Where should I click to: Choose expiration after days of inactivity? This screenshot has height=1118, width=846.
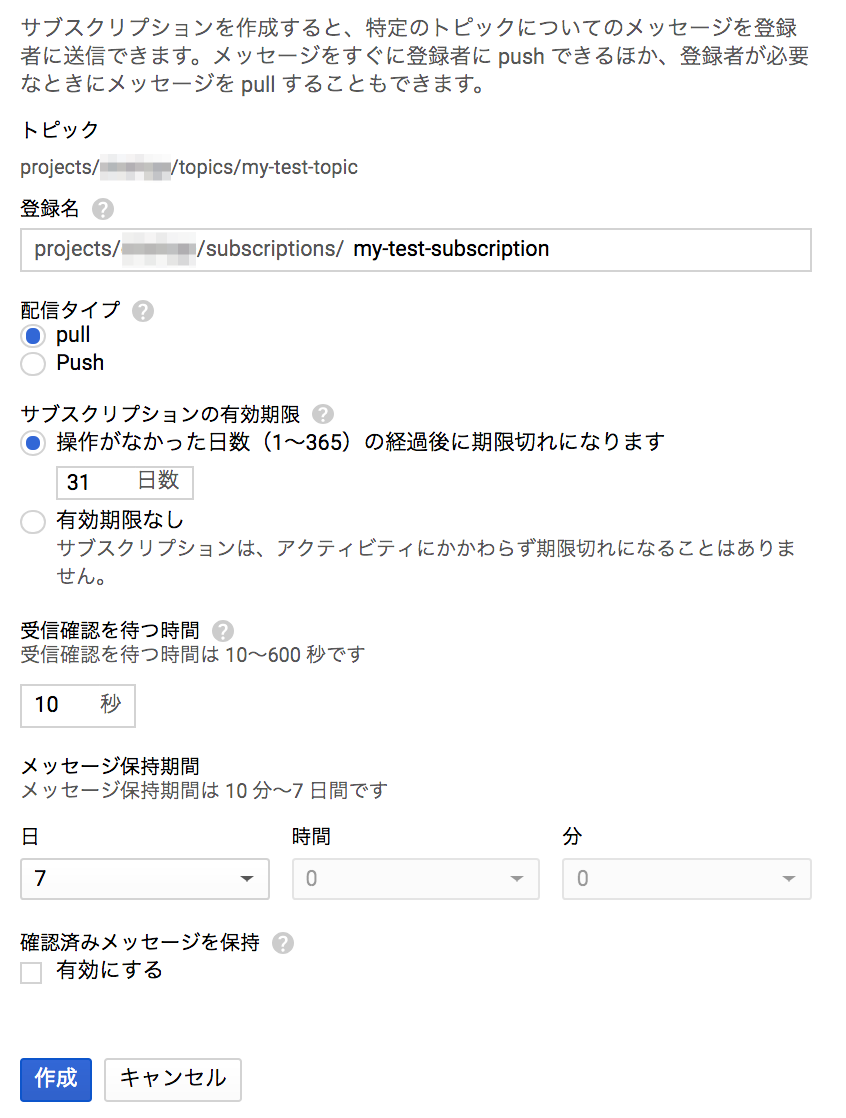(32, 441)
